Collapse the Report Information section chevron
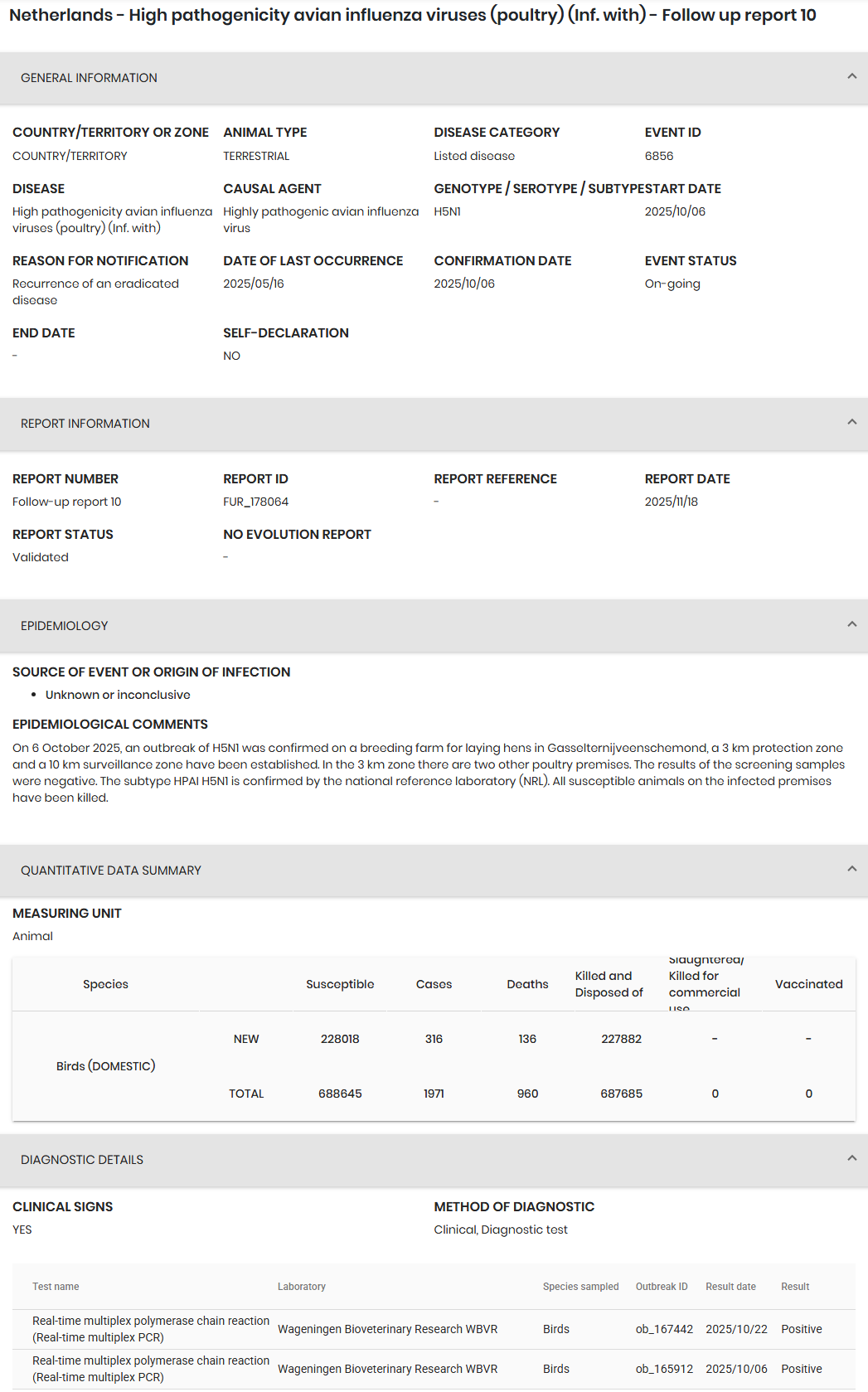 coord(851,422)
